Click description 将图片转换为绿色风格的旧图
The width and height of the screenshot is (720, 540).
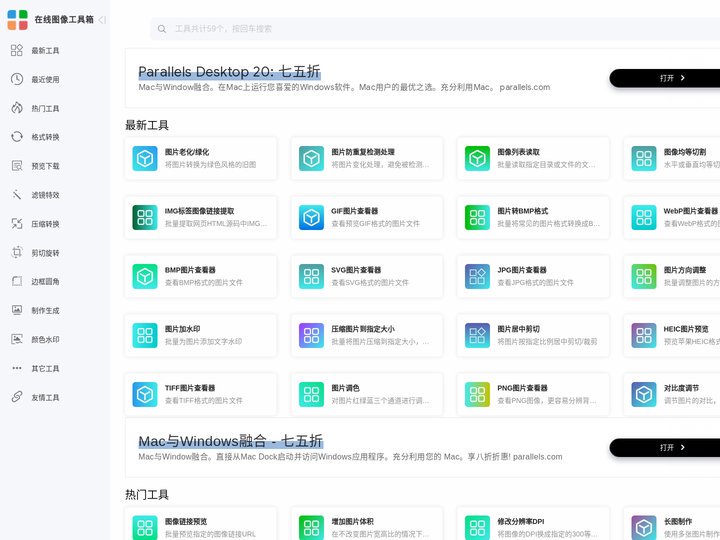(210, 164)
